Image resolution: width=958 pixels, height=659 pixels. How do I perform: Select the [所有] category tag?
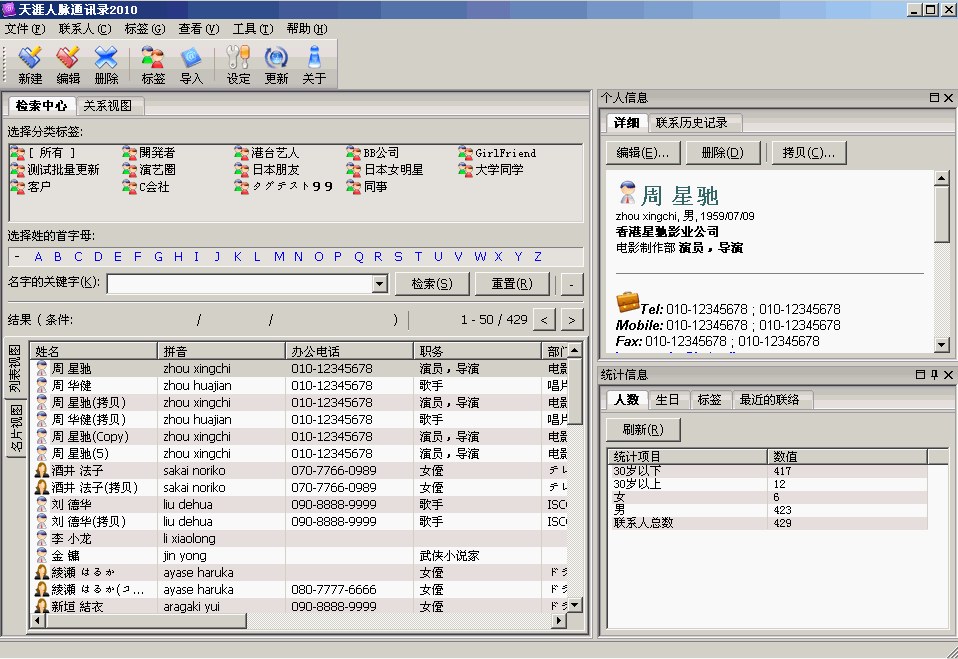43,153
